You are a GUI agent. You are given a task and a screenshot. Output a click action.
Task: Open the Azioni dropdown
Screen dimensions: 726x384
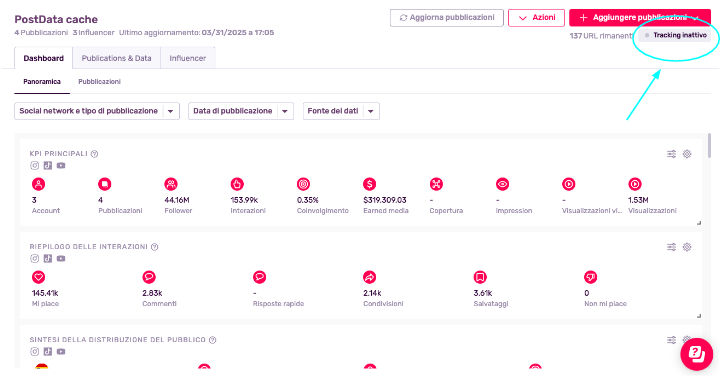click(536, 18)
